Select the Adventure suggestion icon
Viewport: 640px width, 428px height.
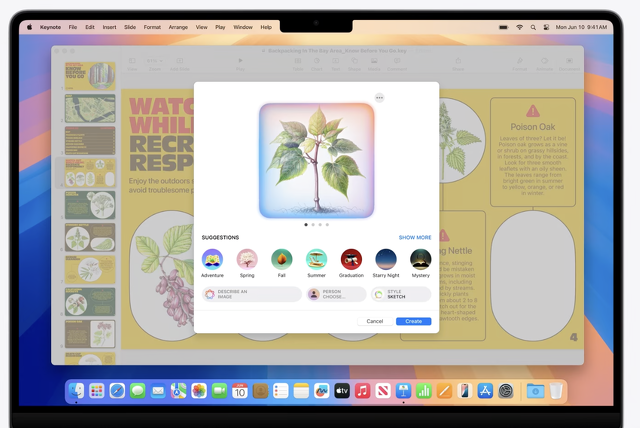(x=212, y=260)
